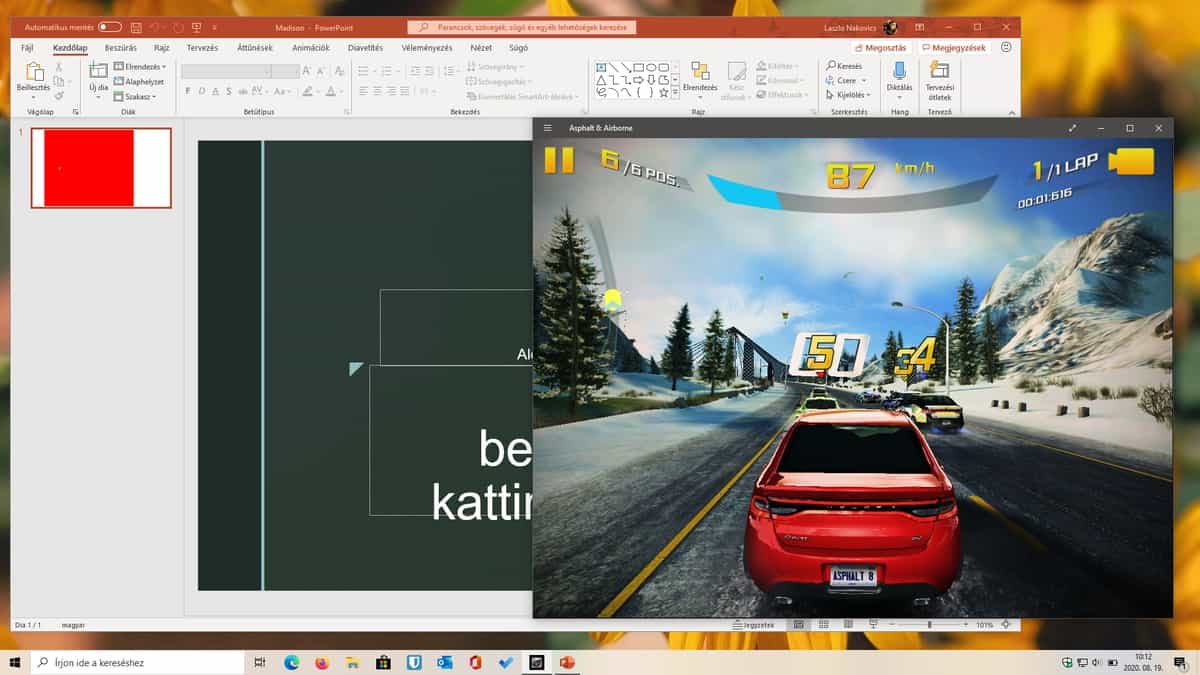
Task: Open Firefox from taskbar
Action: pos(322,662)
